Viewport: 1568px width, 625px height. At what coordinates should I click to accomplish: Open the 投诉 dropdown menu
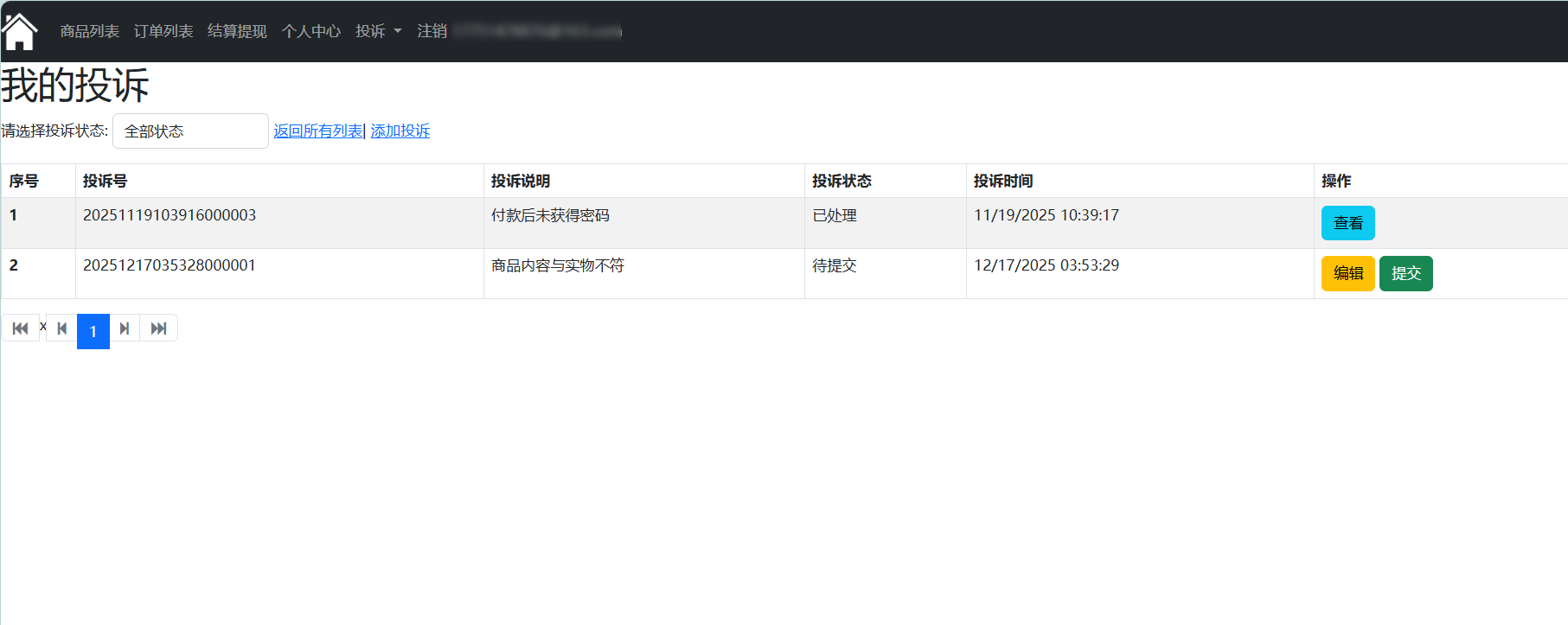pyautogui.click(x=378, y=32)
